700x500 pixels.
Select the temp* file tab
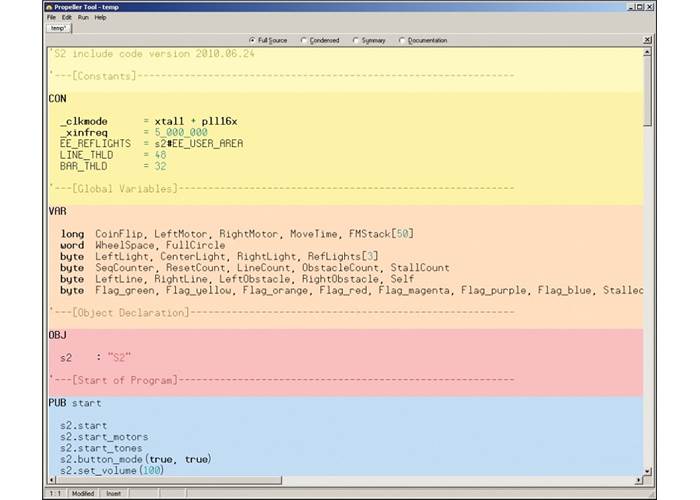(57, 28)
